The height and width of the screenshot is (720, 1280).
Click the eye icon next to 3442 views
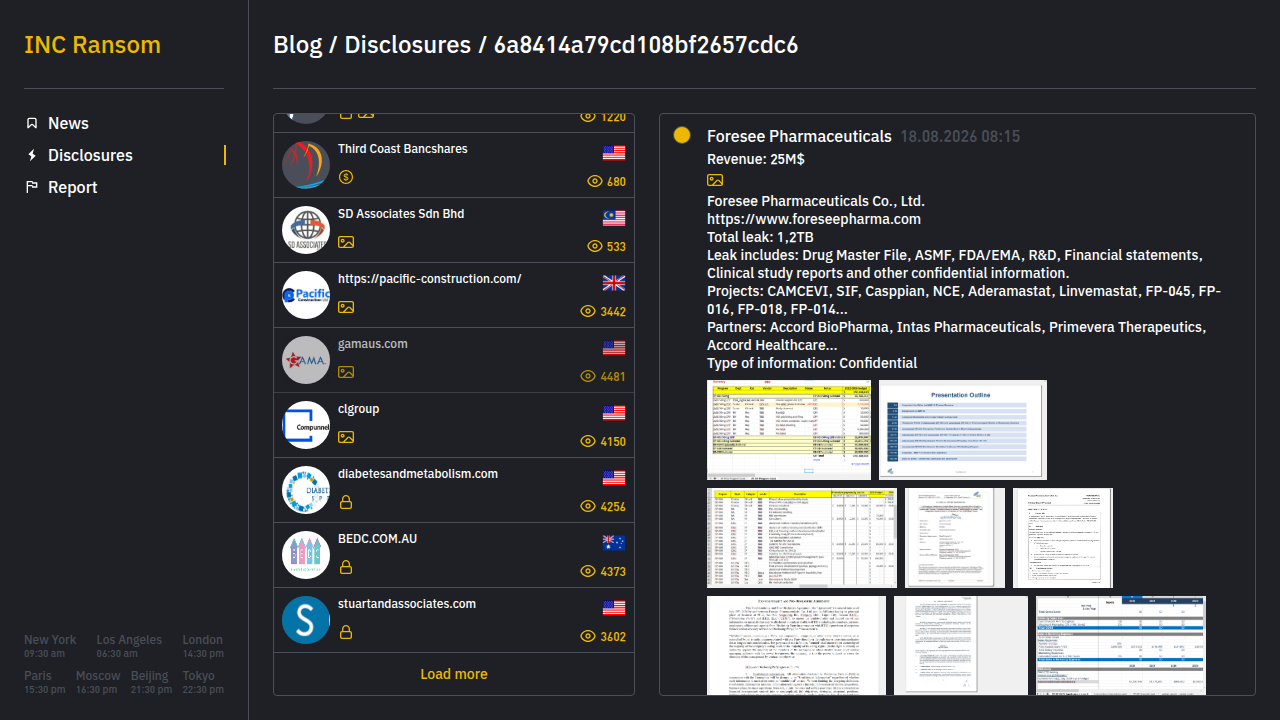point(588,312)
